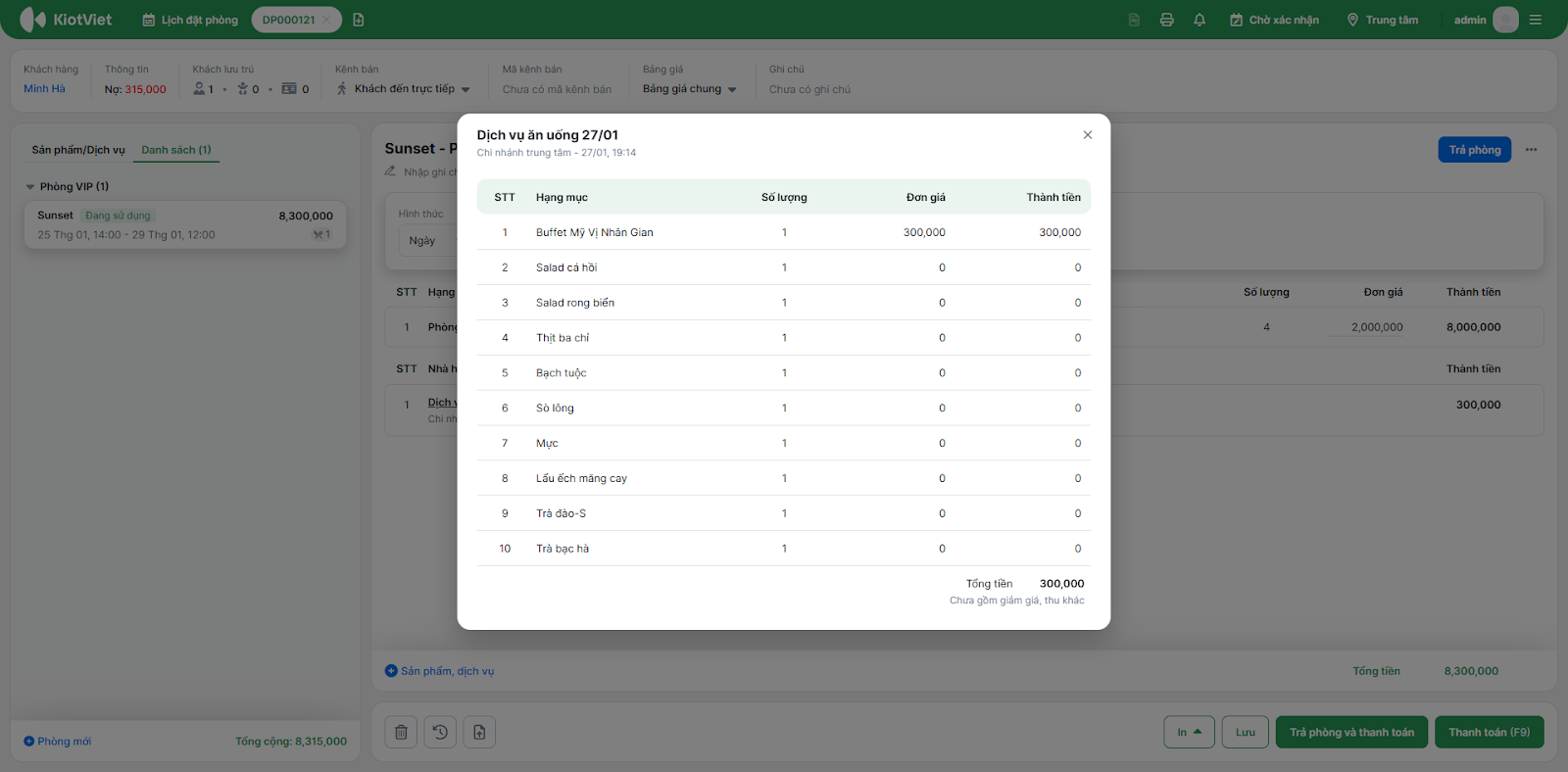The height and width of the screenshot is (772, 1568).
Task: Collapse the Phòng VIP group
Action: coord(30,186)
